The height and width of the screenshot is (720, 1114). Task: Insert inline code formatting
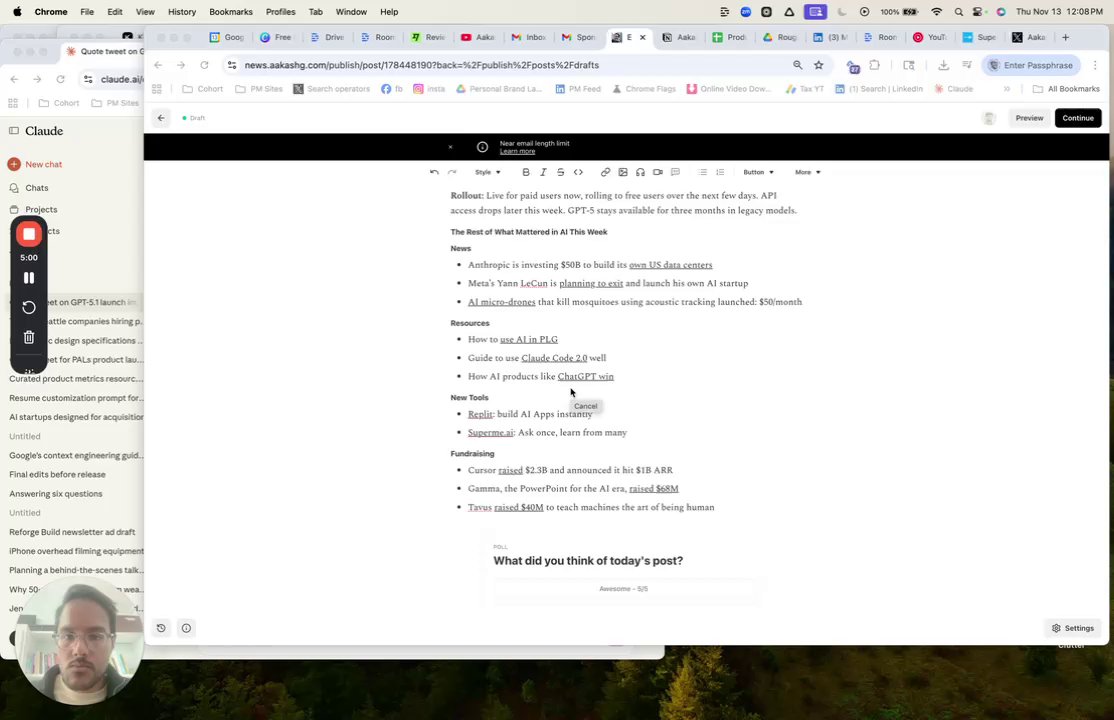click(x=578, y=172)
